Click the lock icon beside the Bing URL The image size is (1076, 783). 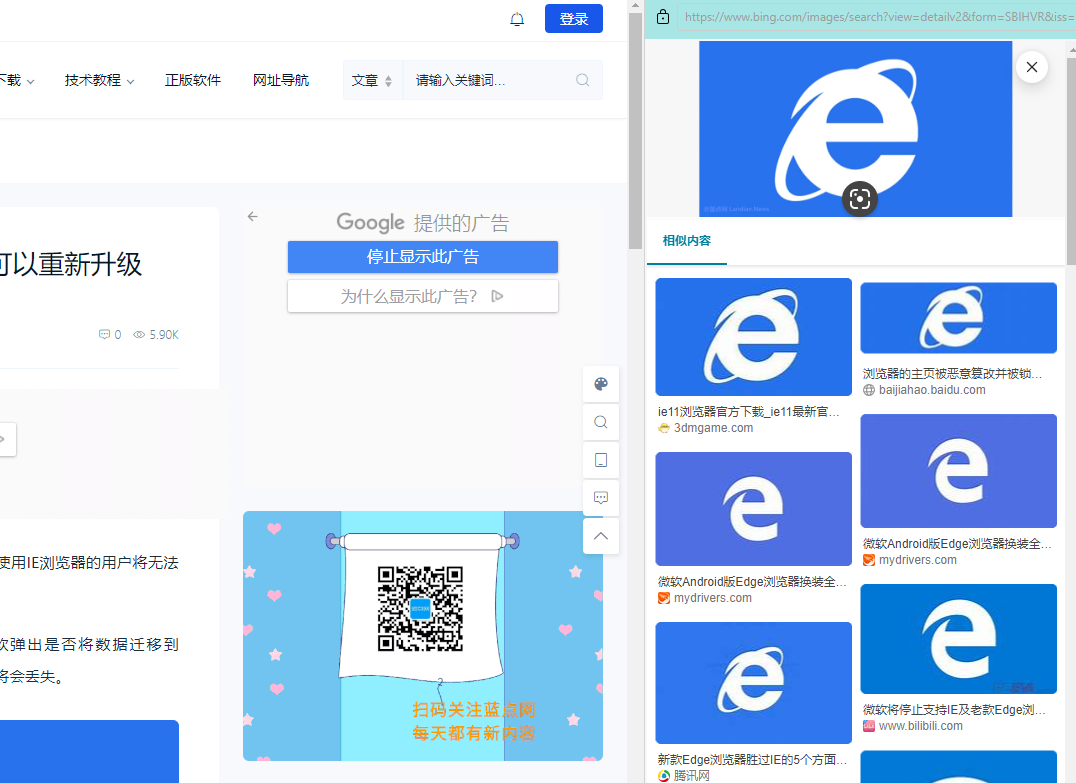(662, 17)
